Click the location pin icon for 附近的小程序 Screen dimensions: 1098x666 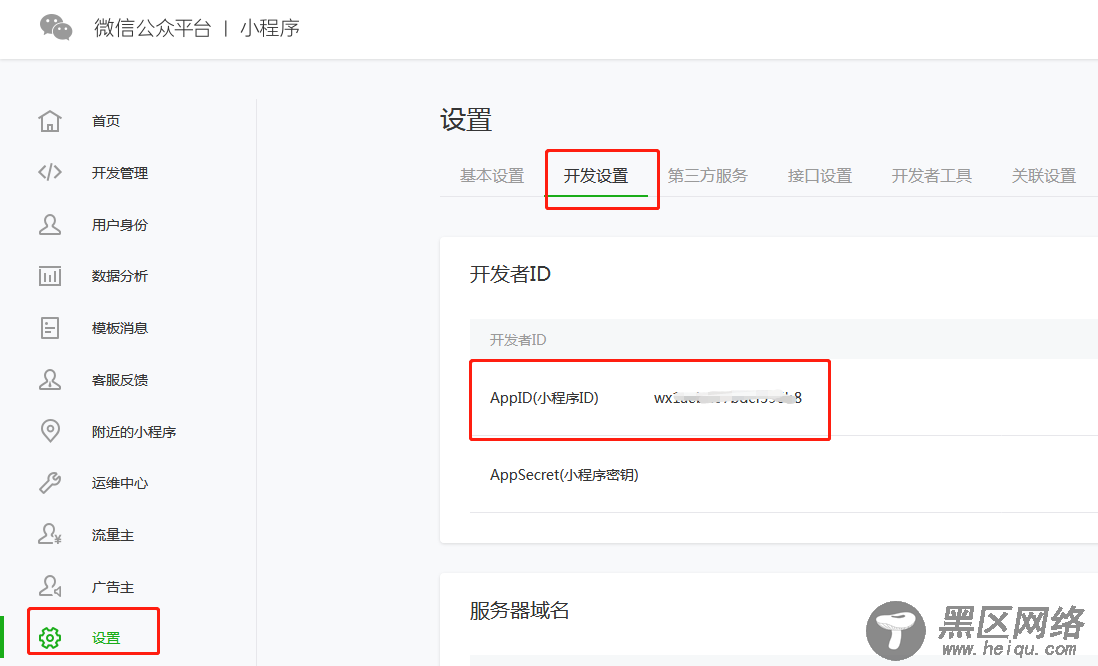click(x=50, y=431)
